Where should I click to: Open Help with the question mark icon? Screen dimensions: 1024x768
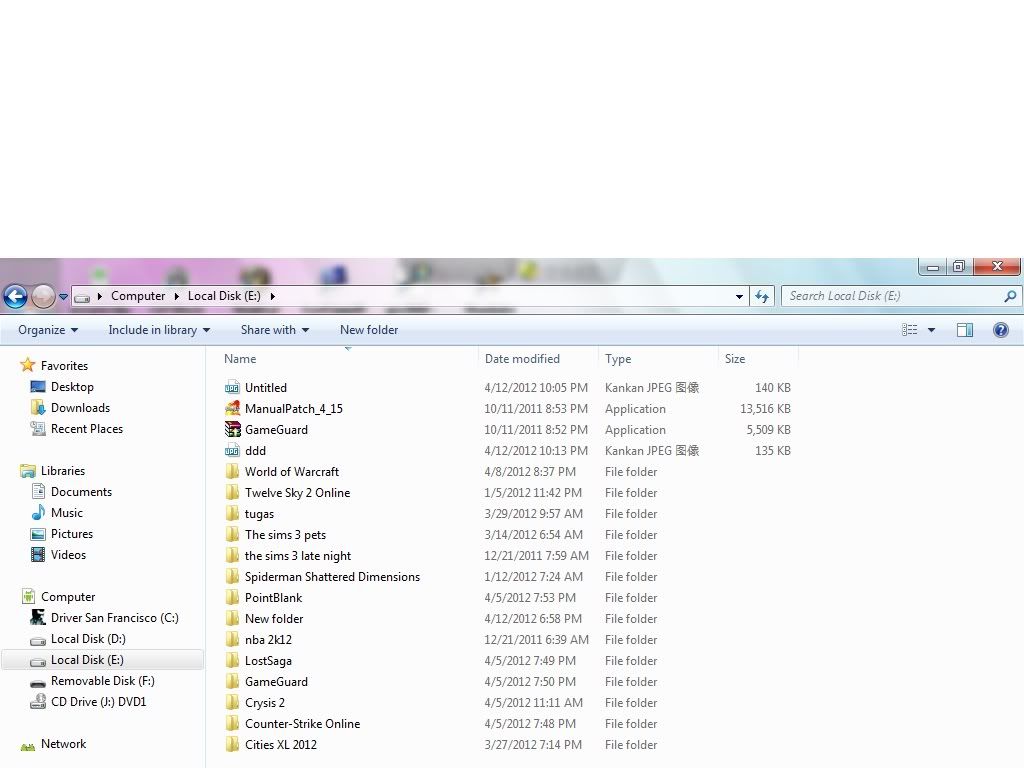click(x=1000, y=330)
